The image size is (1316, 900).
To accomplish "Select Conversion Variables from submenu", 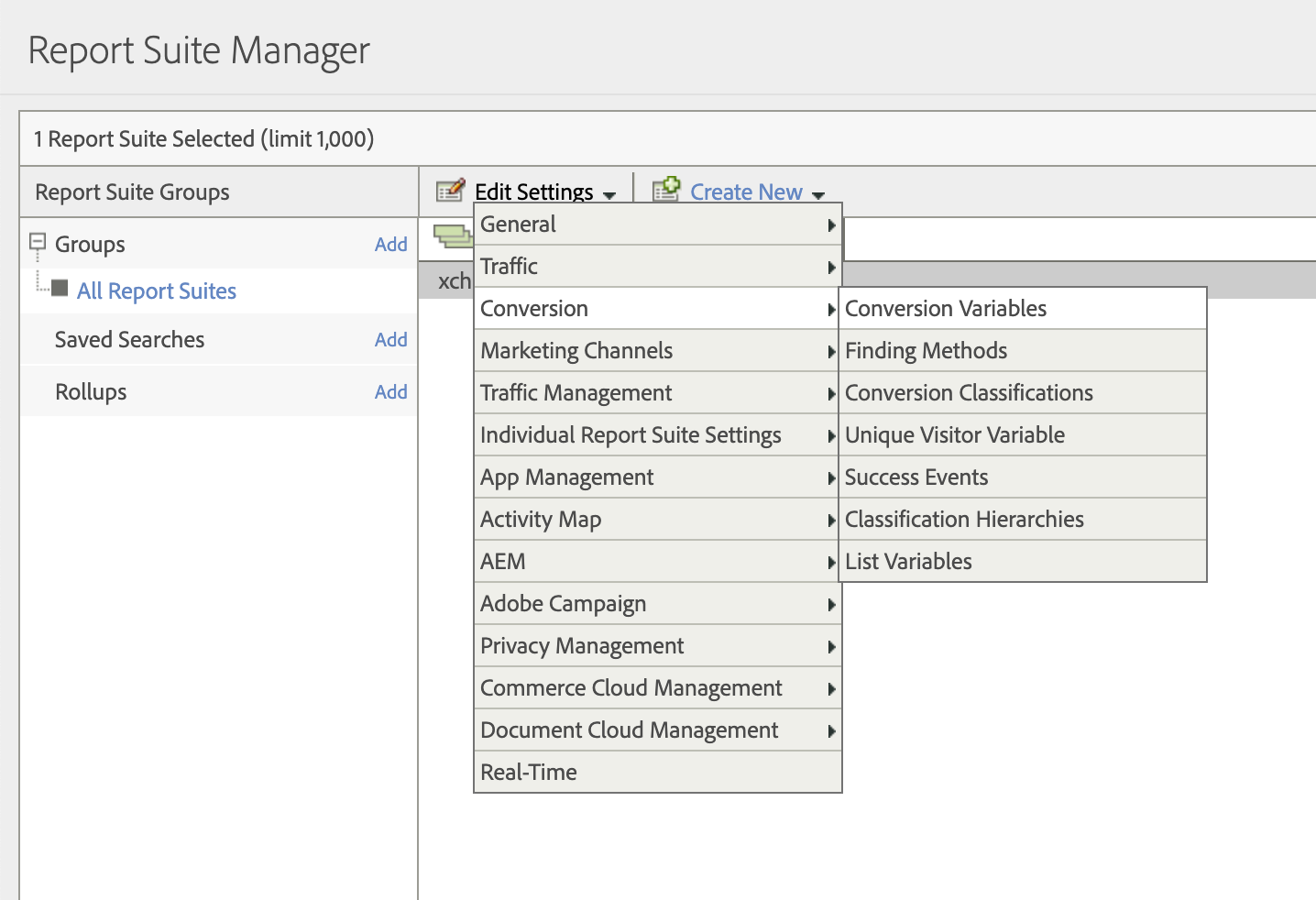I will (x=945, y=309).
